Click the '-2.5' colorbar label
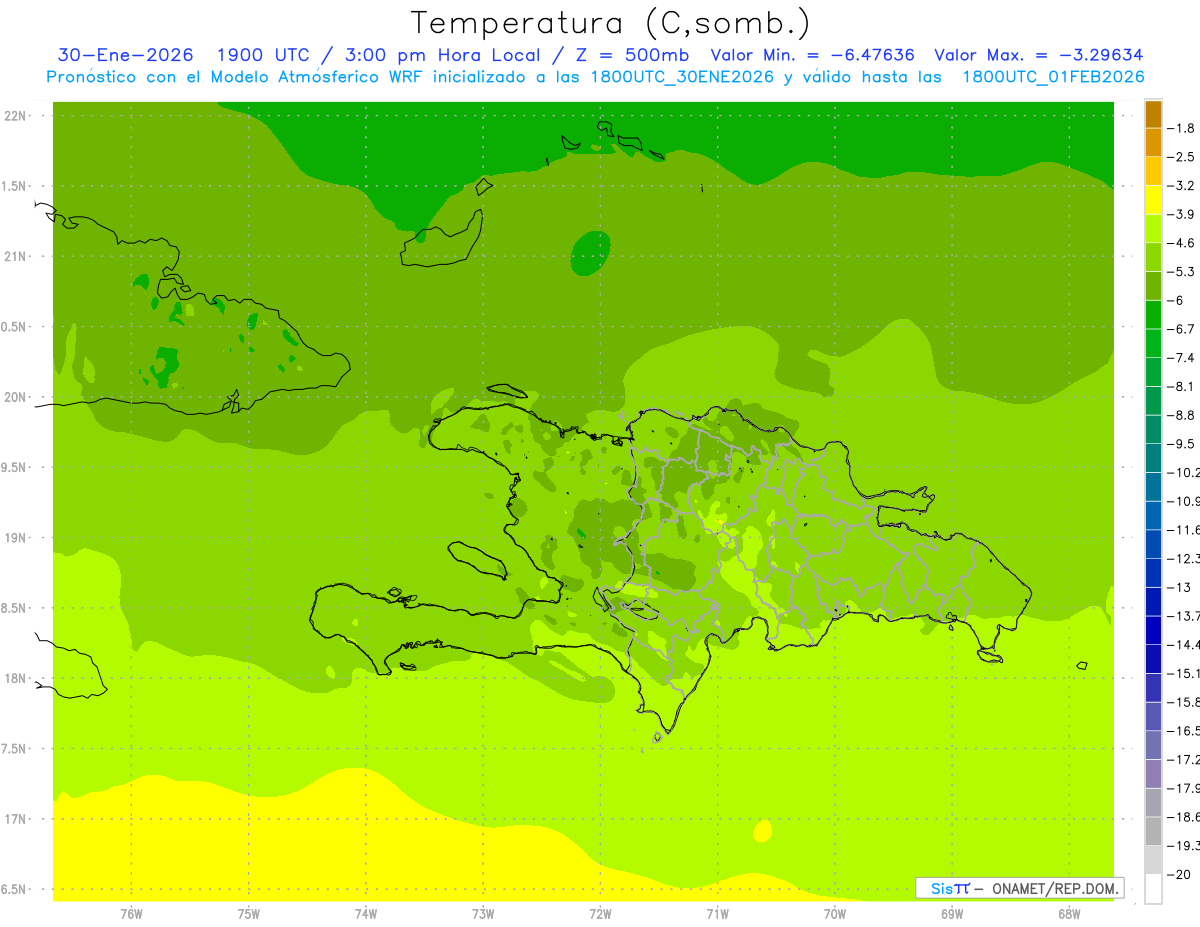 tap(1182, 157)
